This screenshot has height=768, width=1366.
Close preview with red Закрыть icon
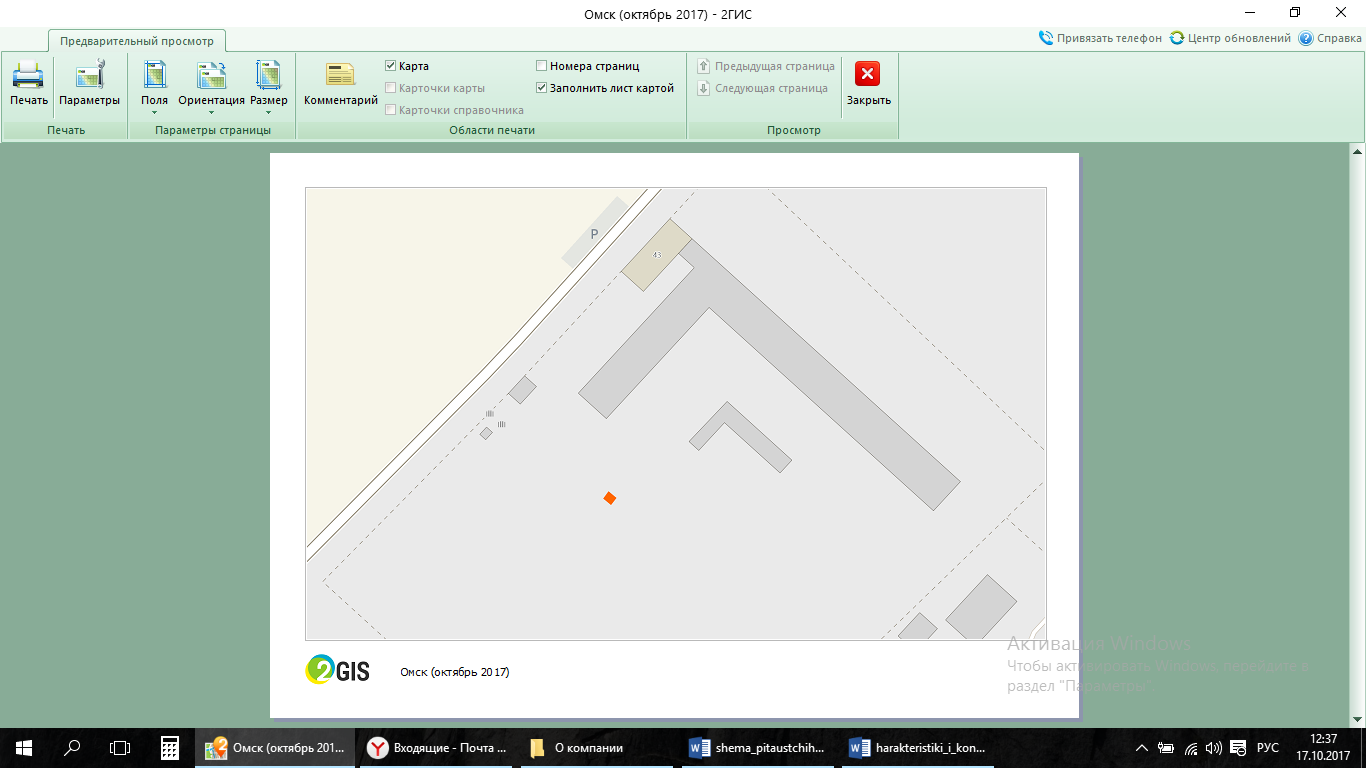867,74
